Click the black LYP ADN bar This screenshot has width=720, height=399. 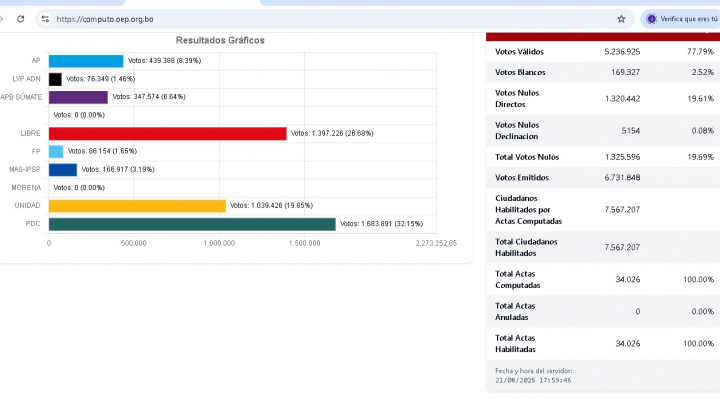[x=55, y=79]
